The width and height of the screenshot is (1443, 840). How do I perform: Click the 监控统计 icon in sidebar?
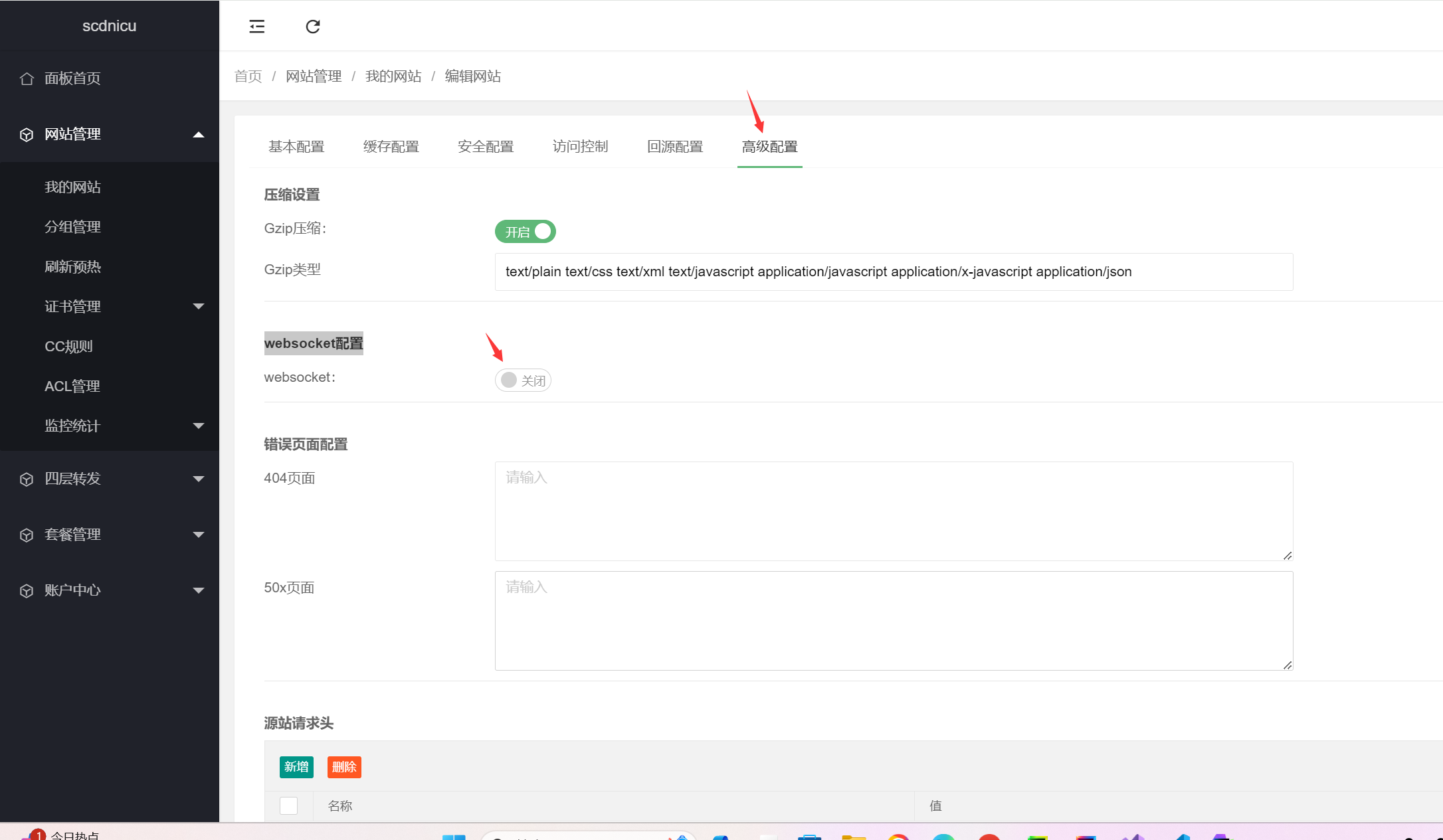27,426
